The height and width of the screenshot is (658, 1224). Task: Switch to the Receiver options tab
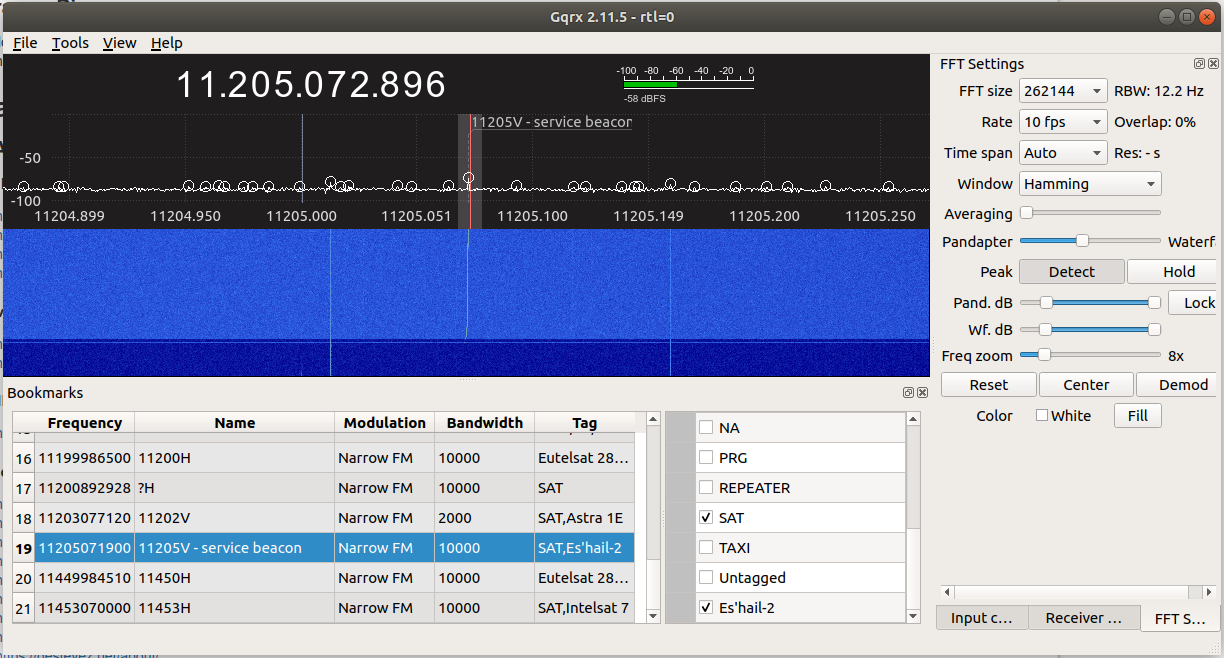1083,618
